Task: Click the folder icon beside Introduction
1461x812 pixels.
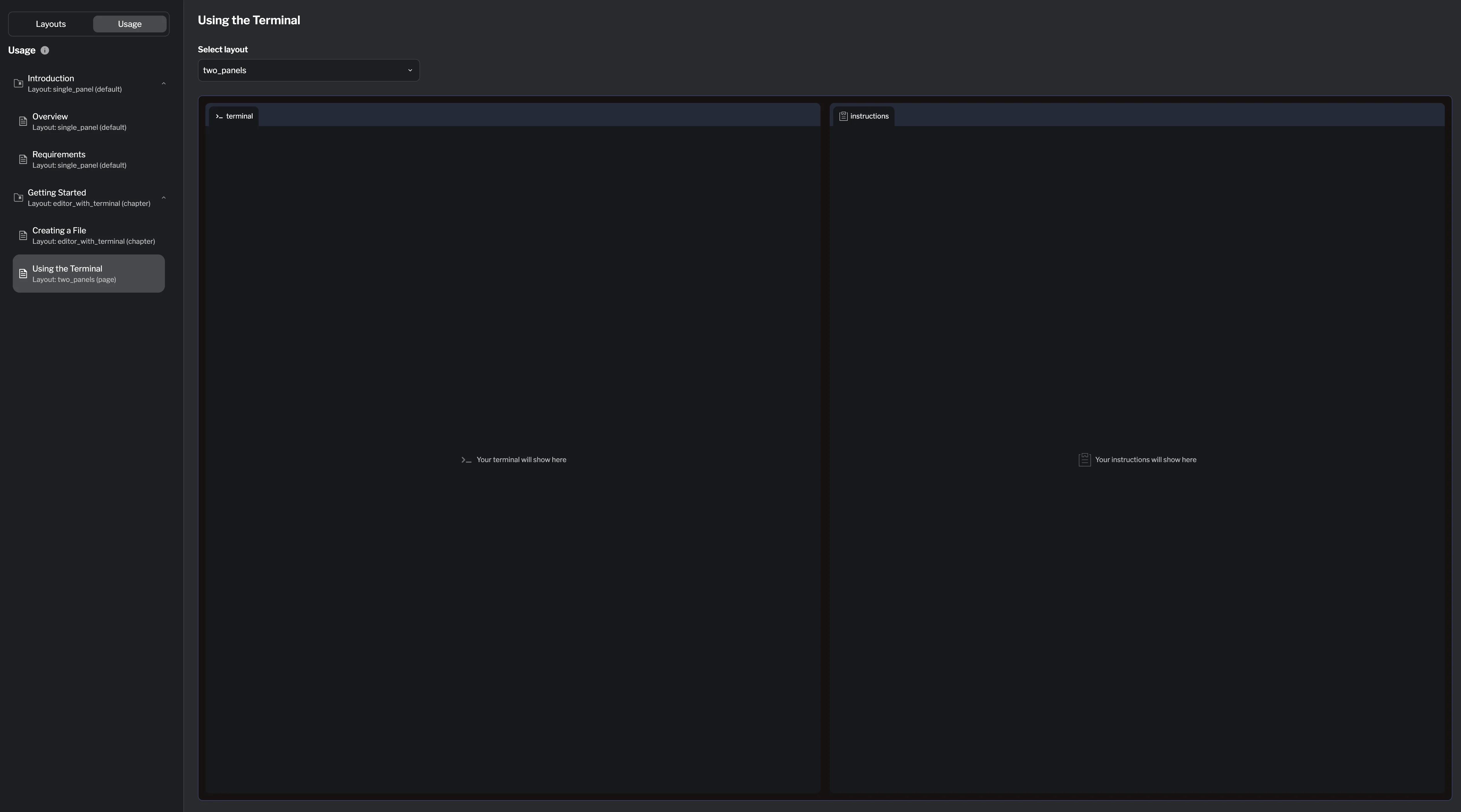Action: pos(18,83)
